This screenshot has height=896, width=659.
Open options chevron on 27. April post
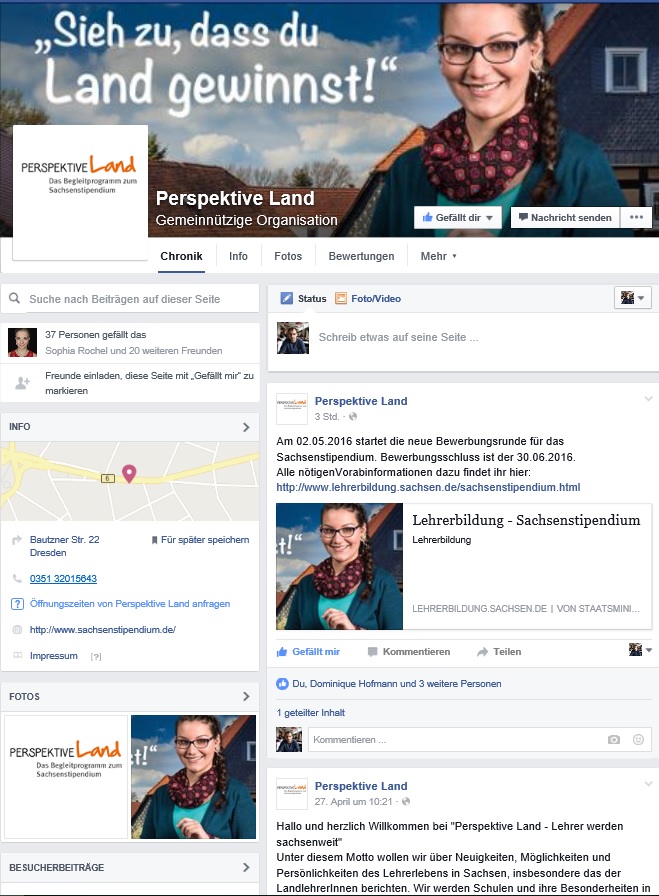(648, 784)
